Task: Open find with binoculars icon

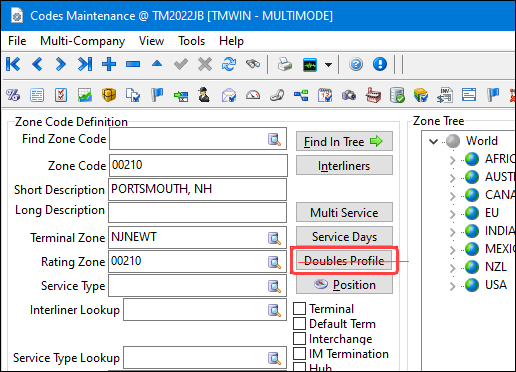Action: 253,63
